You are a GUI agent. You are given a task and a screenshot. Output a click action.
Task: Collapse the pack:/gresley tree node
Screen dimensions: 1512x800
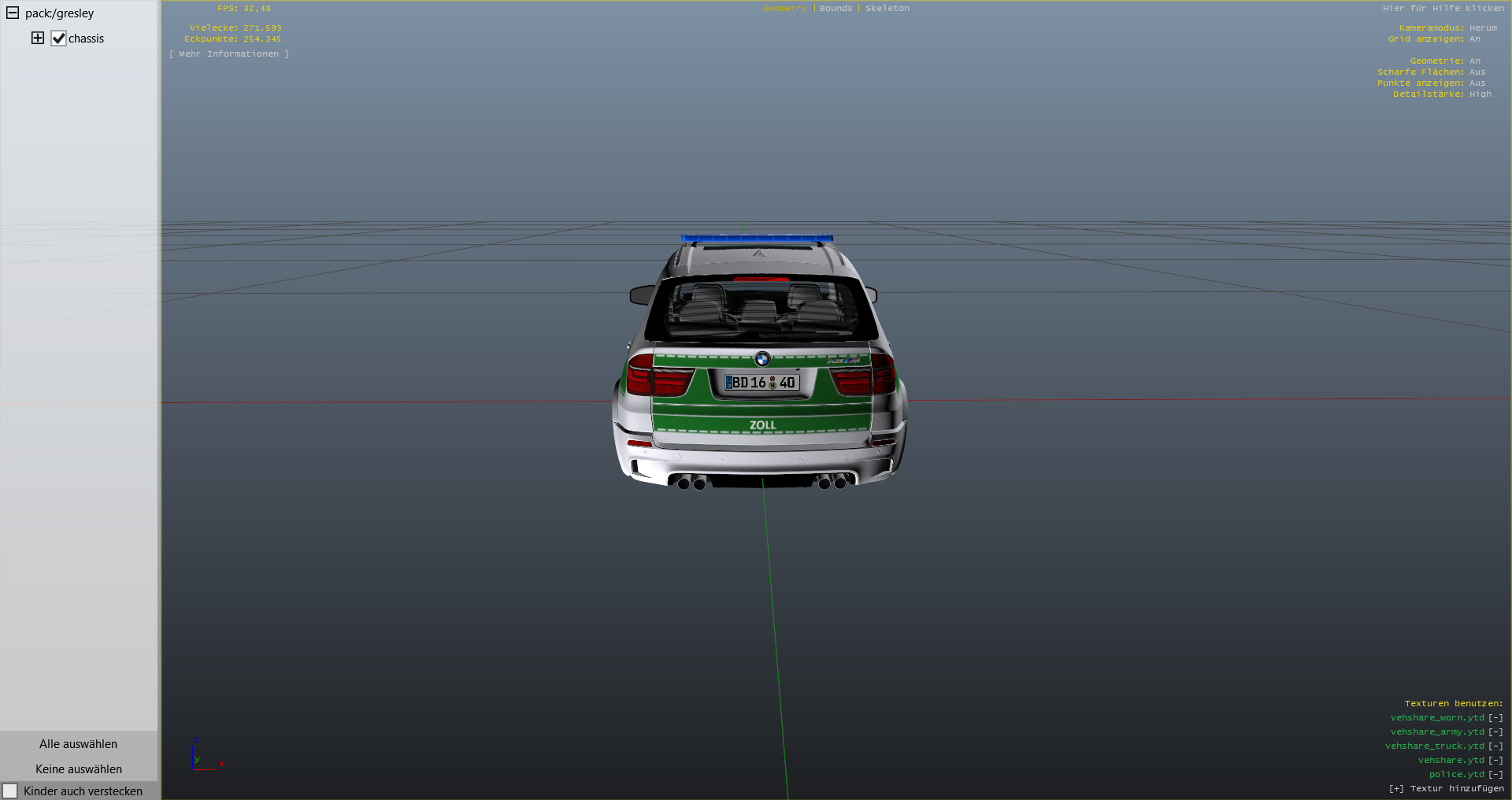[13, 13]
